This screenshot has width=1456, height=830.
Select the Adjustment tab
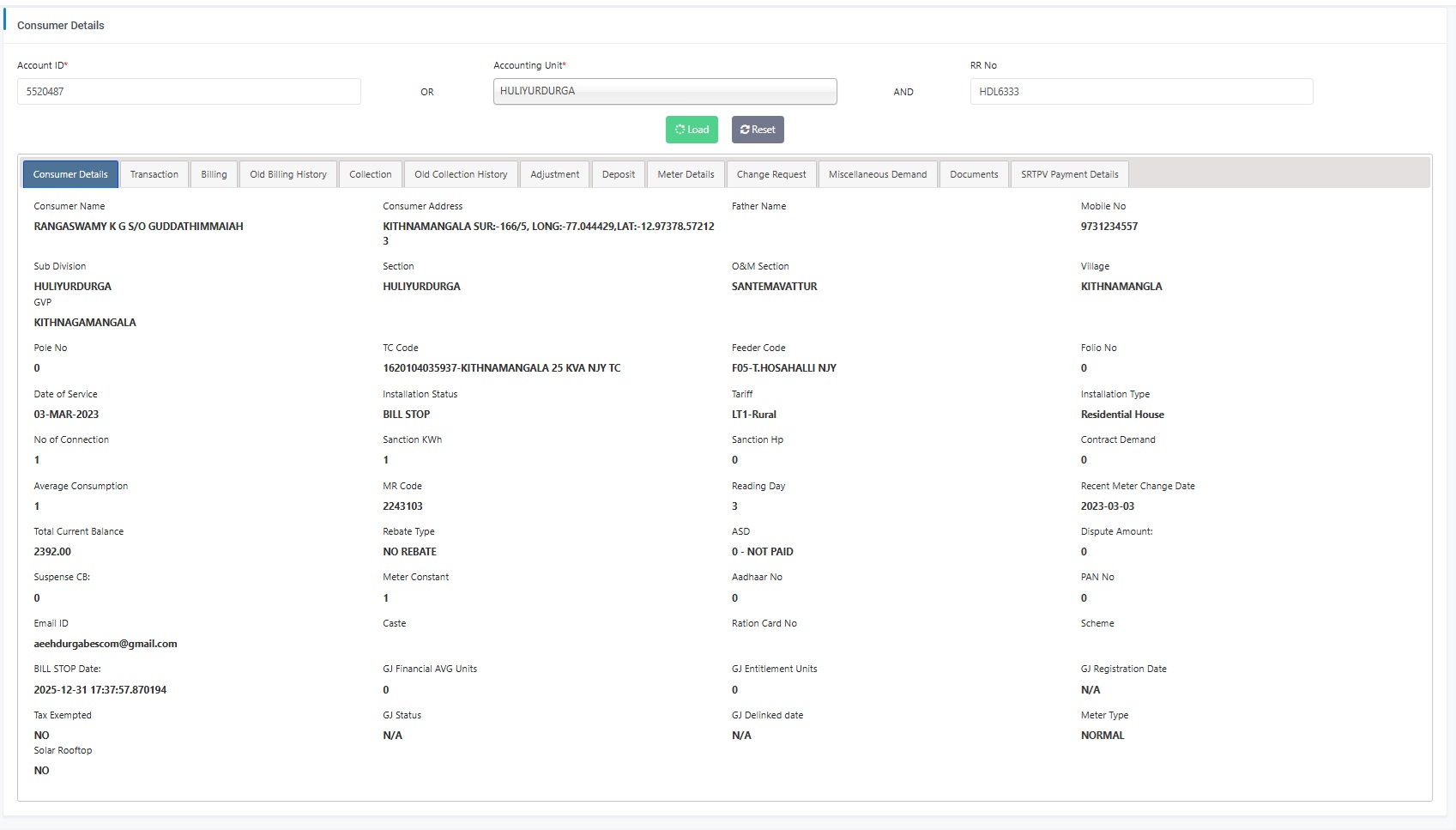point(554,174)
